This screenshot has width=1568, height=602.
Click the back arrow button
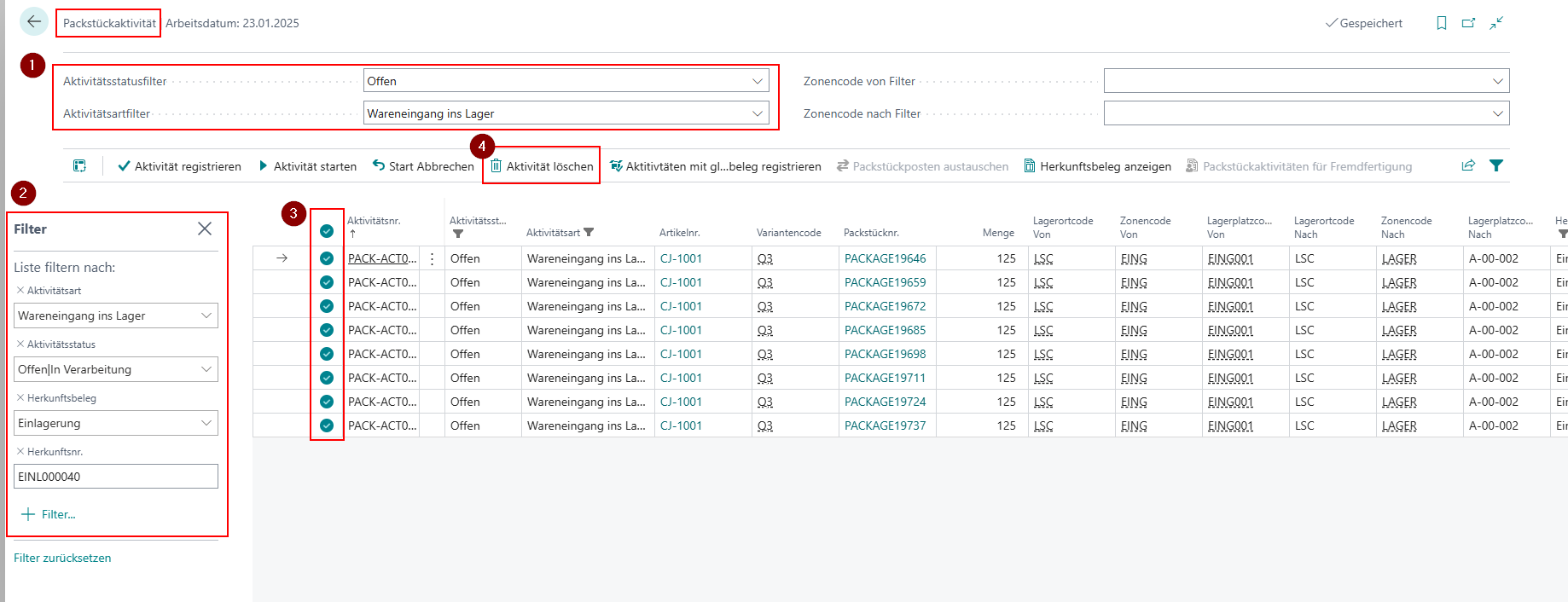click(x=34, y=22)
